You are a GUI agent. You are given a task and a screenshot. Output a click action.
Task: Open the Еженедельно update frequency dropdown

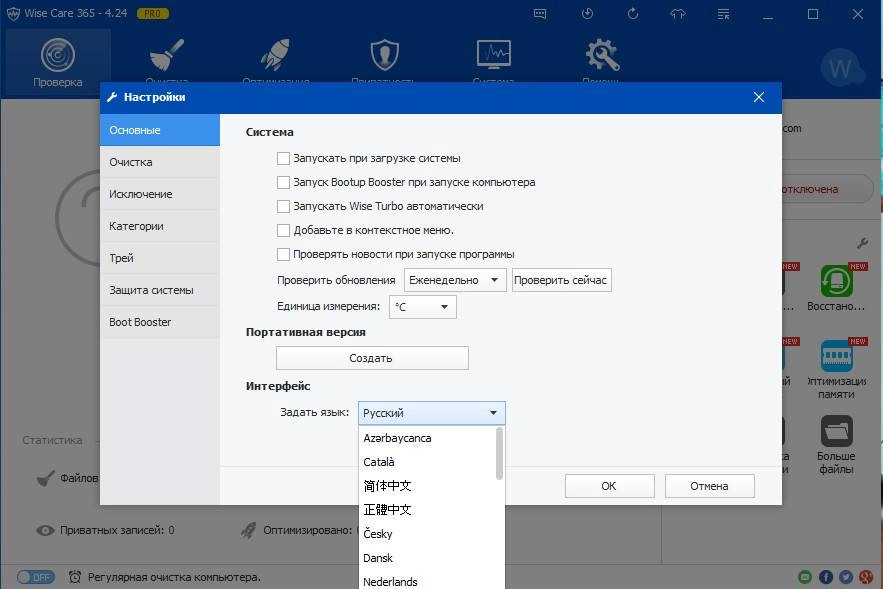(455, 280)
